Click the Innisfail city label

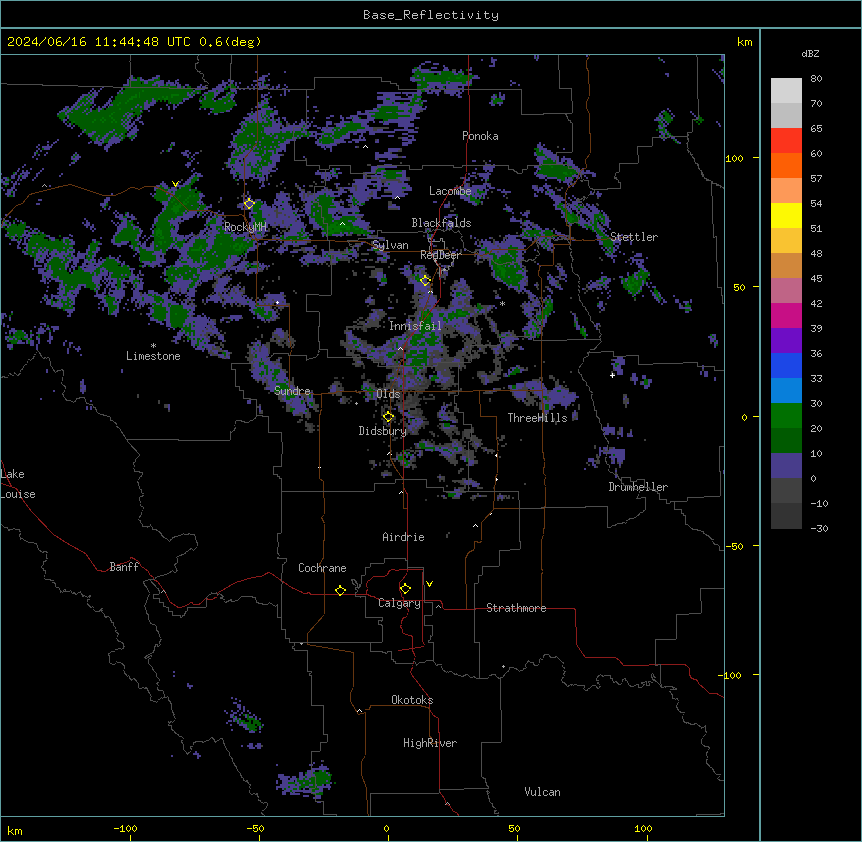[x=415, y=326]
